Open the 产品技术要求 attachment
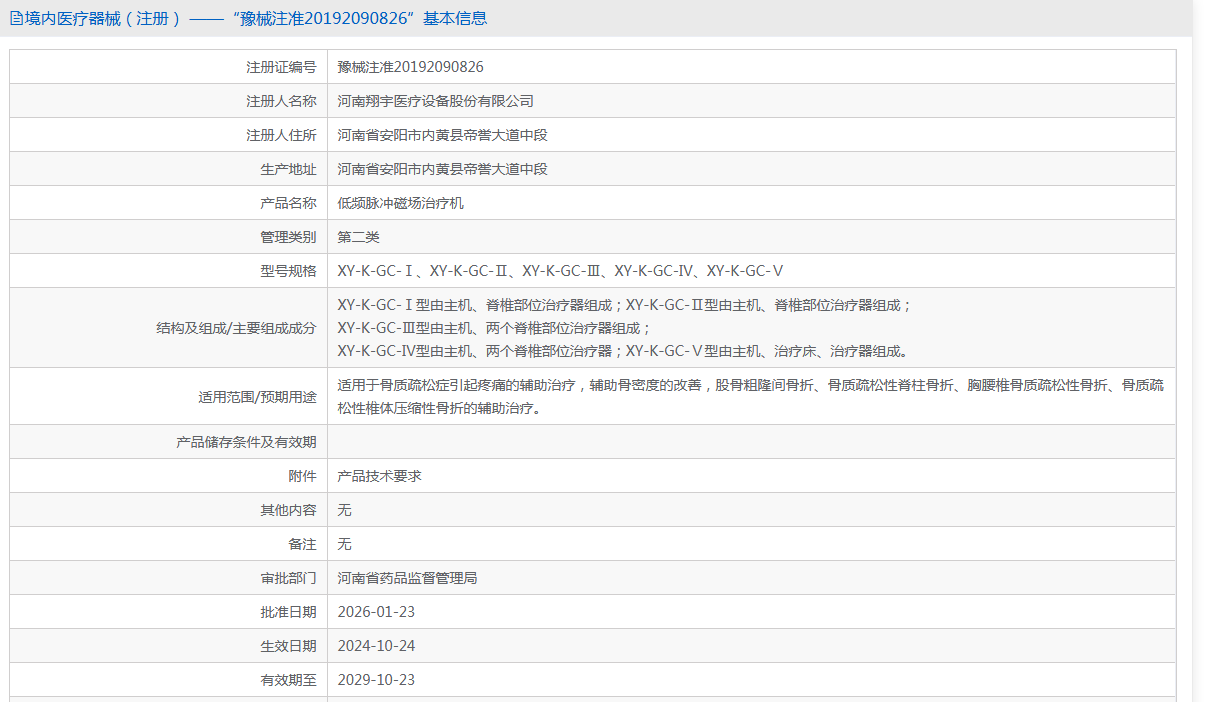This screenshot has height=702, width=1222. 379,476
